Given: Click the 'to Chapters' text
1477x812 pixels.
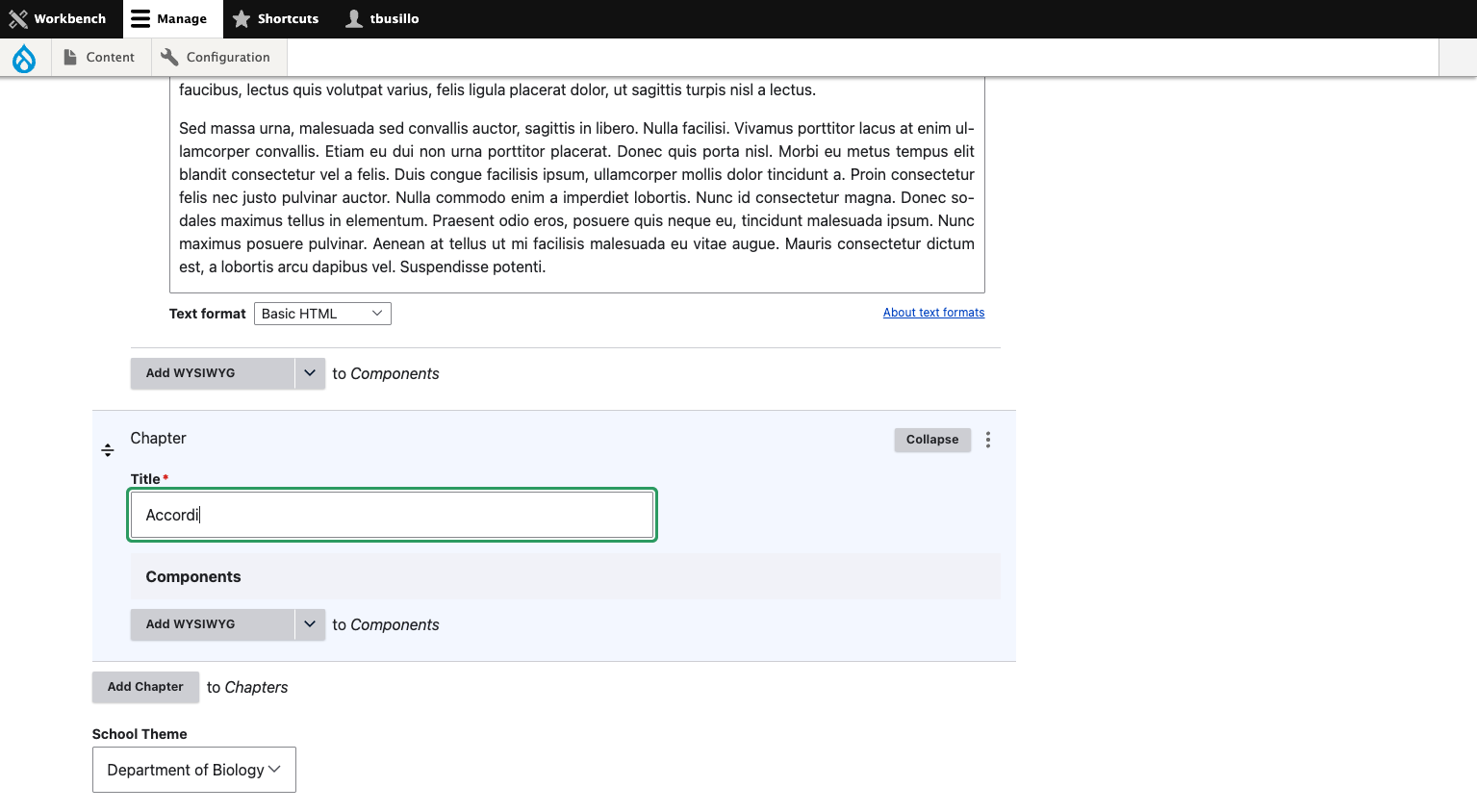Looking at the screenshot, I should point(247,687).
